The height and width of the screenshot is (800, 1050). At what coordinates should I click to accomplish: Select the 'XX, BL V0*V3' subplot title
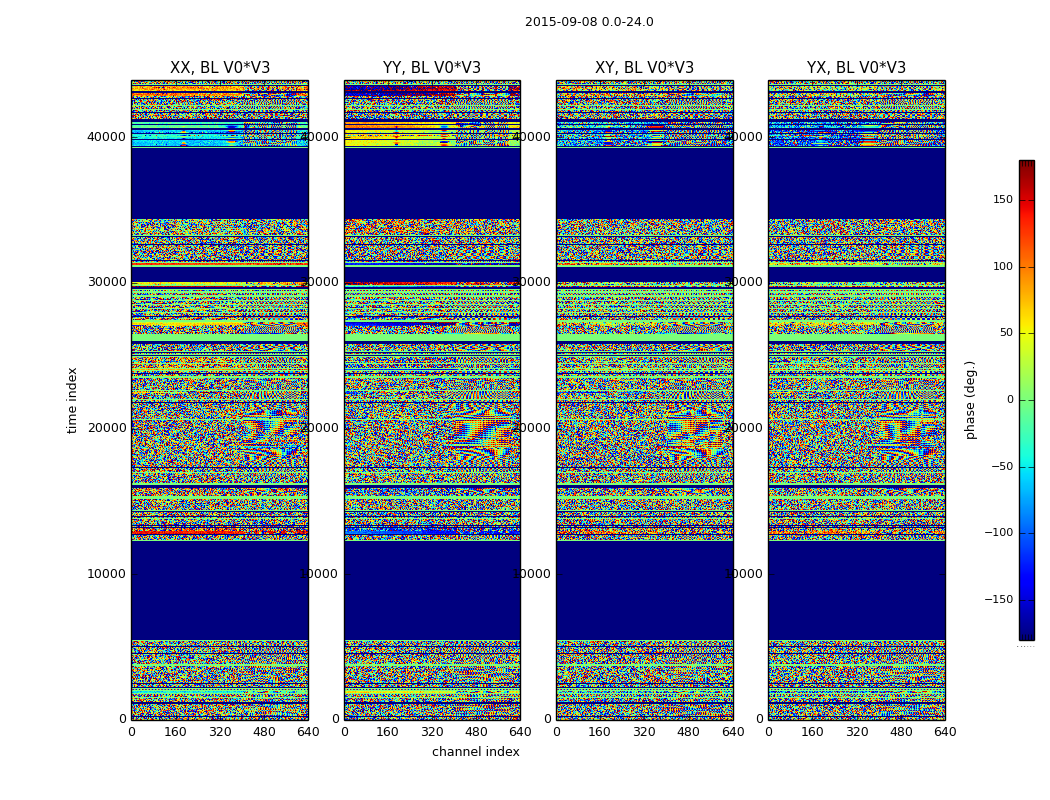pyautogui.click(x=220, y=68)
